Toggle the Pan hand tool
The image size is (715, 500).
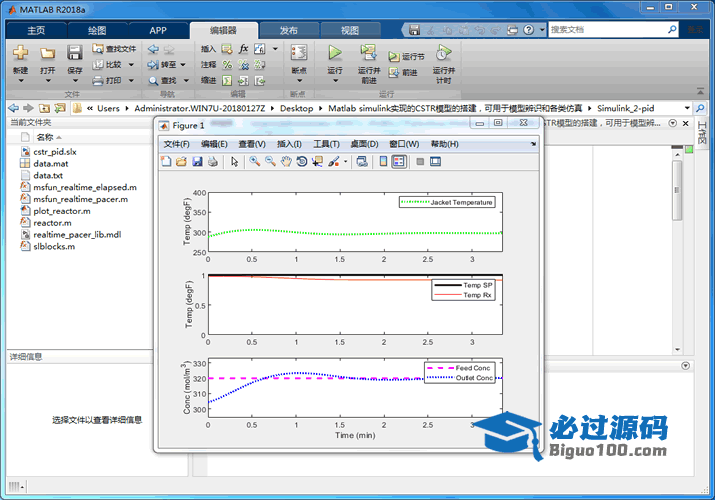pyautogui.click(x=286, y=161)
